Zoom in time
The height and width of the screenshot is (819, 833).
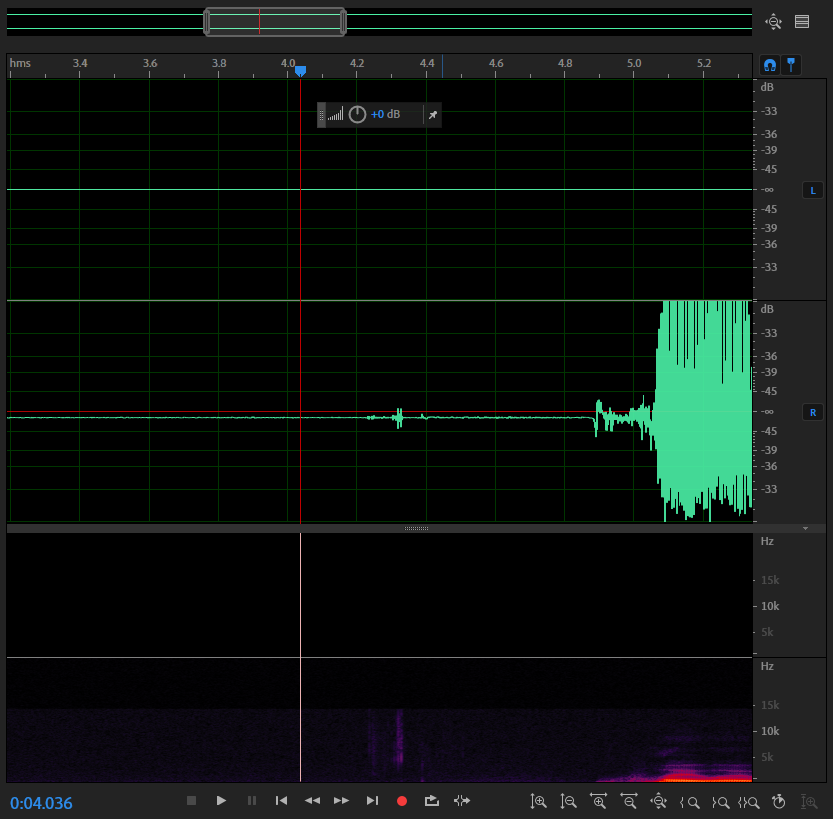click(x=599, y=801)
